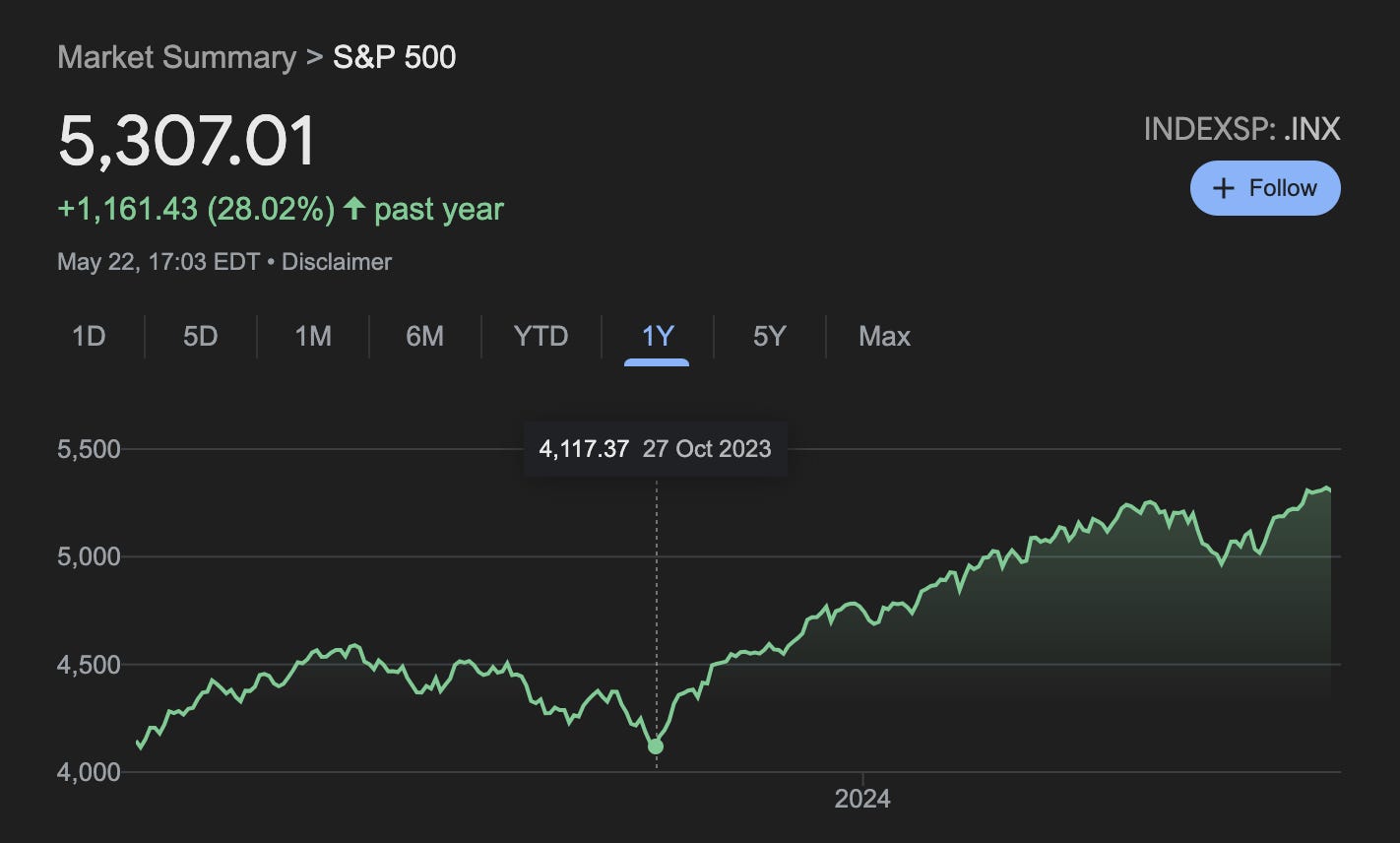1400x843 pixels.
Task: Click the INDEXSP: .INX ticker label
Action: click(x=1241, y=128)
